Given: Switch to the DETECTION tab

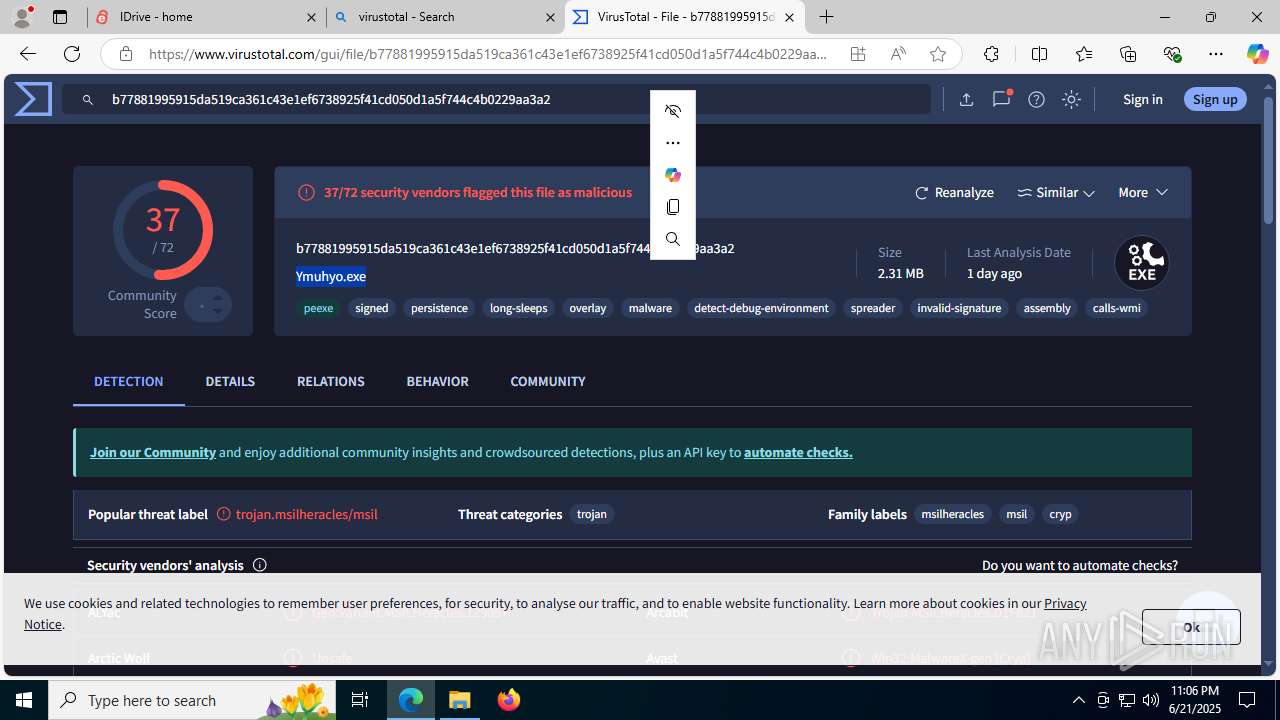Looking at the screenshot, I should coord(129,381).
